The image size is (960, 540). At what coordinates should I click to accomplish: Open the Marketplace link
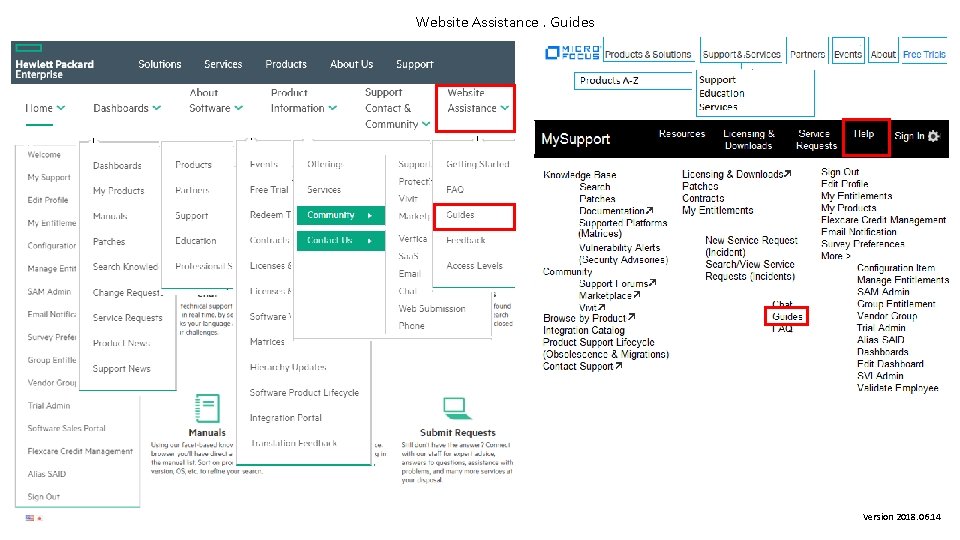609,296
